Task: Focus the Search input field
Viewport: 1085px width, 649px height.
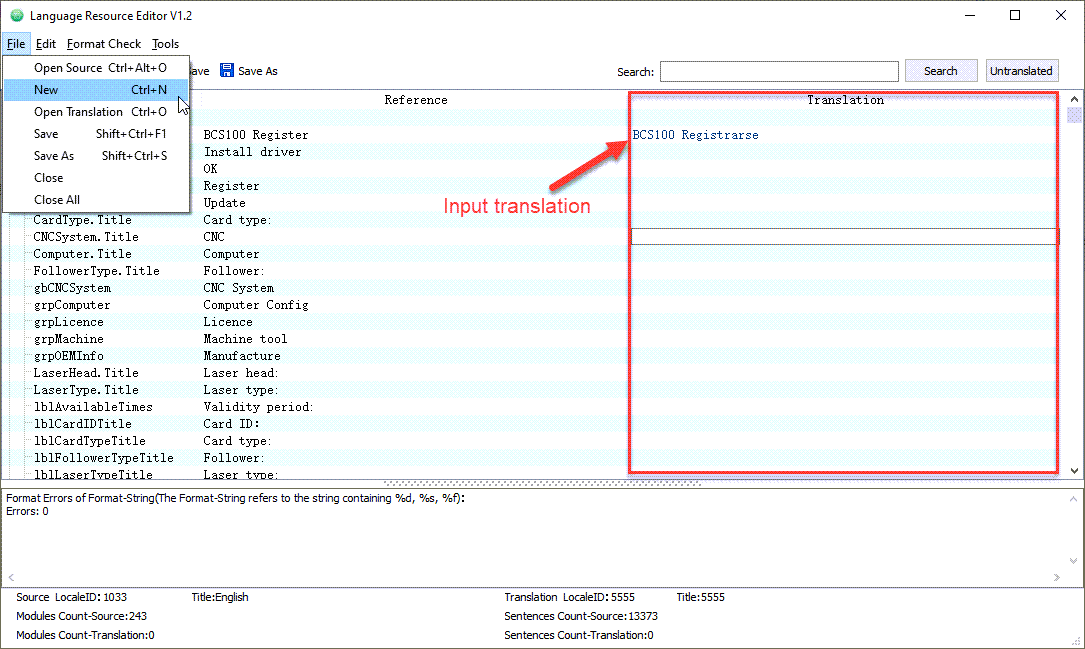Action: (x=779, y=71)
